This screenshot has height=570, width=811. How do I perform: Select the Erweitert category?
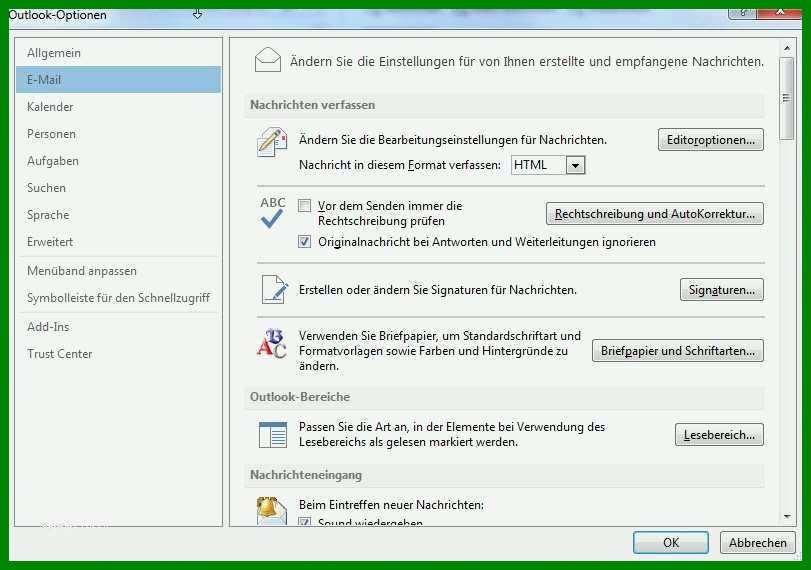pos(118,242)
